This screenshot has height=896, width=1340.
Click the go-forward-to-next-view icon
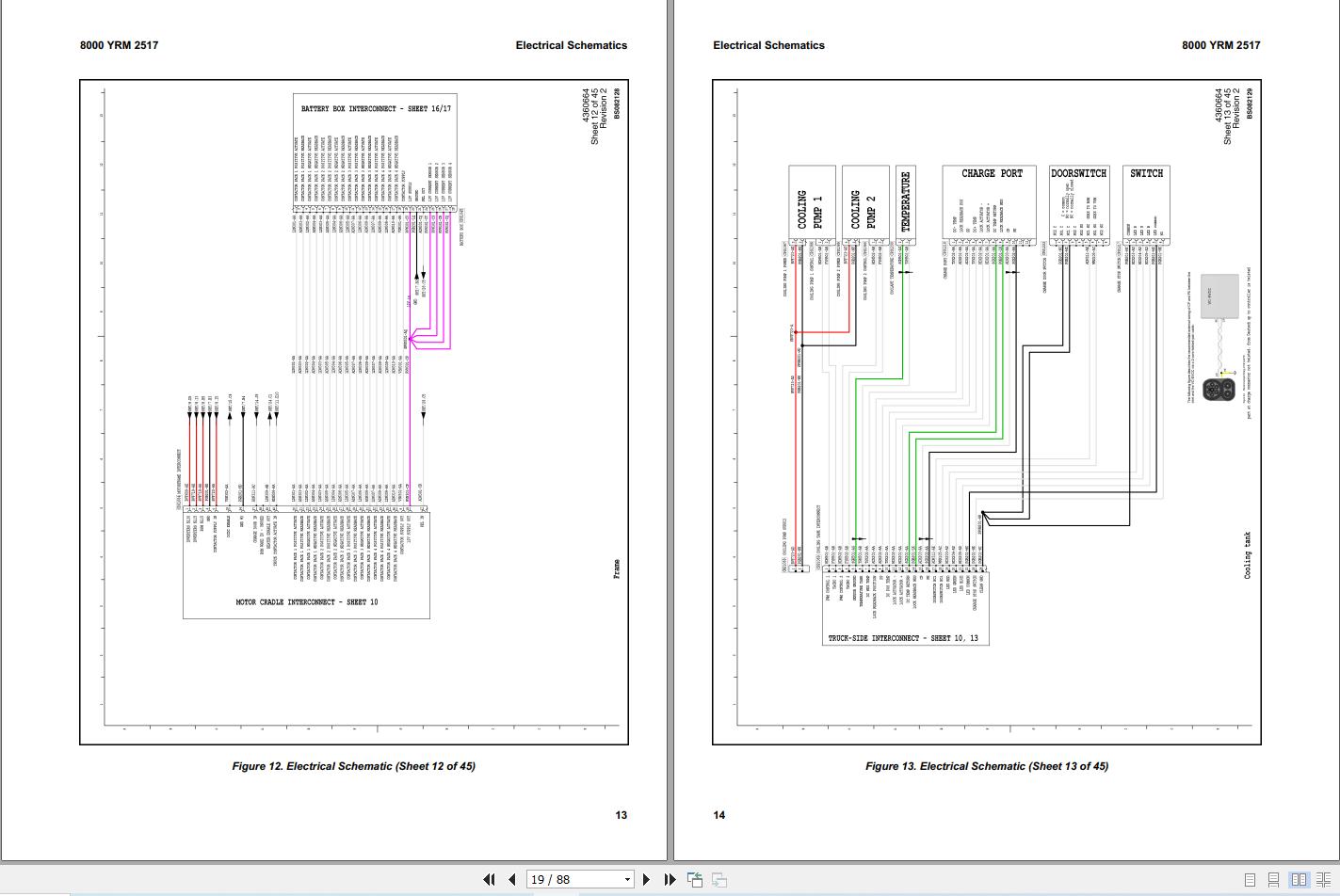click(x=718, y=879)
